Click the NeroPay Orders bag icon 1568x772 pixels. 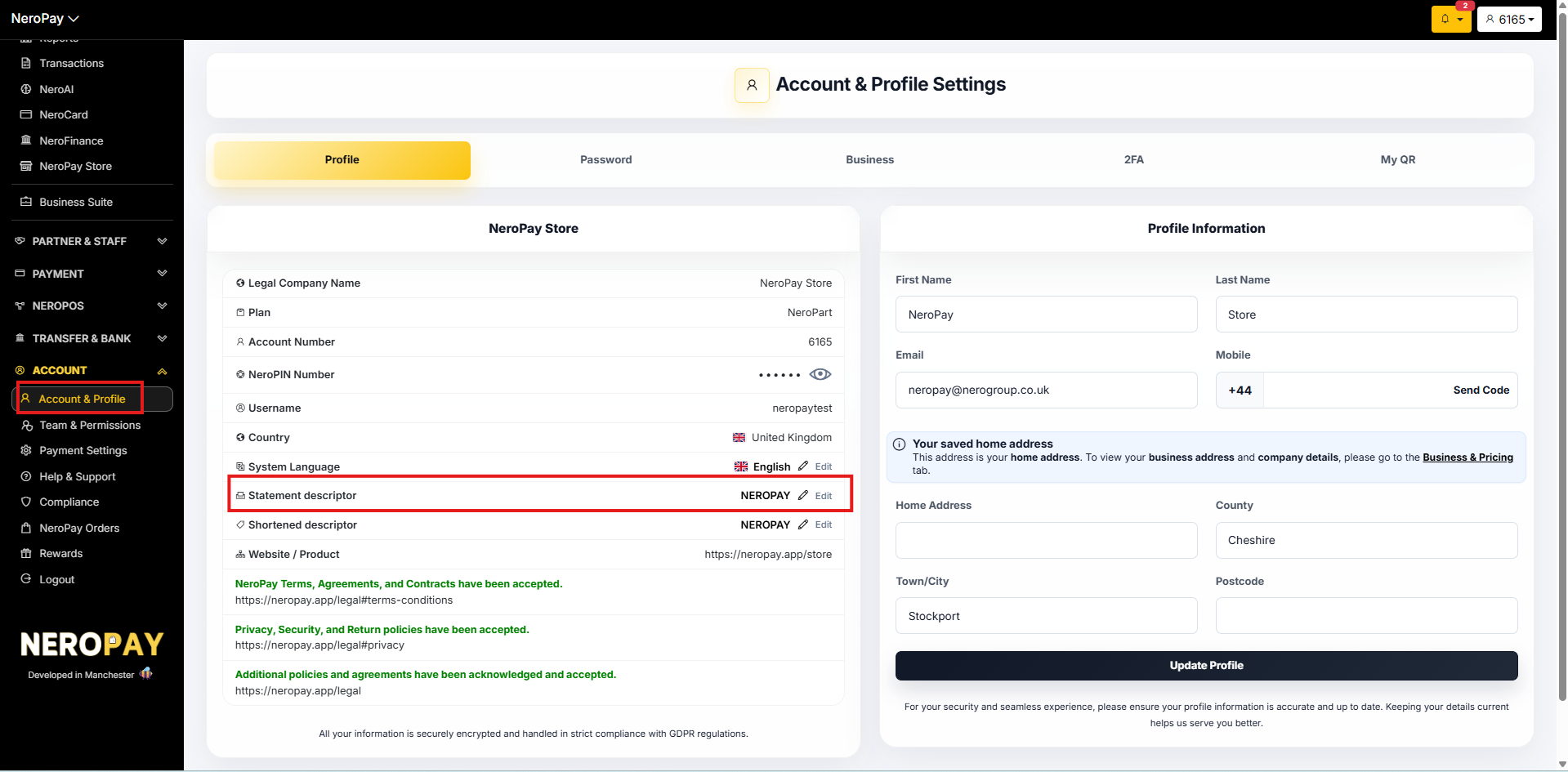[25, 528]
